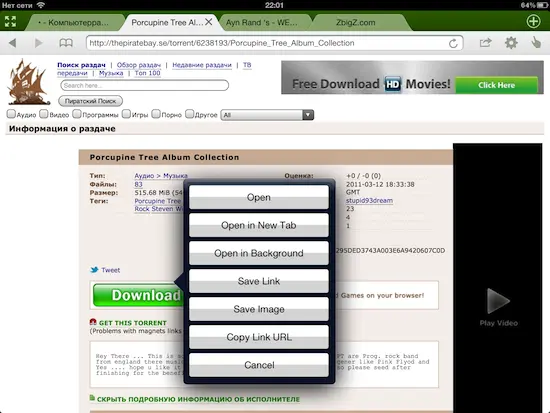Choose Copy Link URL

click(259, 337)
